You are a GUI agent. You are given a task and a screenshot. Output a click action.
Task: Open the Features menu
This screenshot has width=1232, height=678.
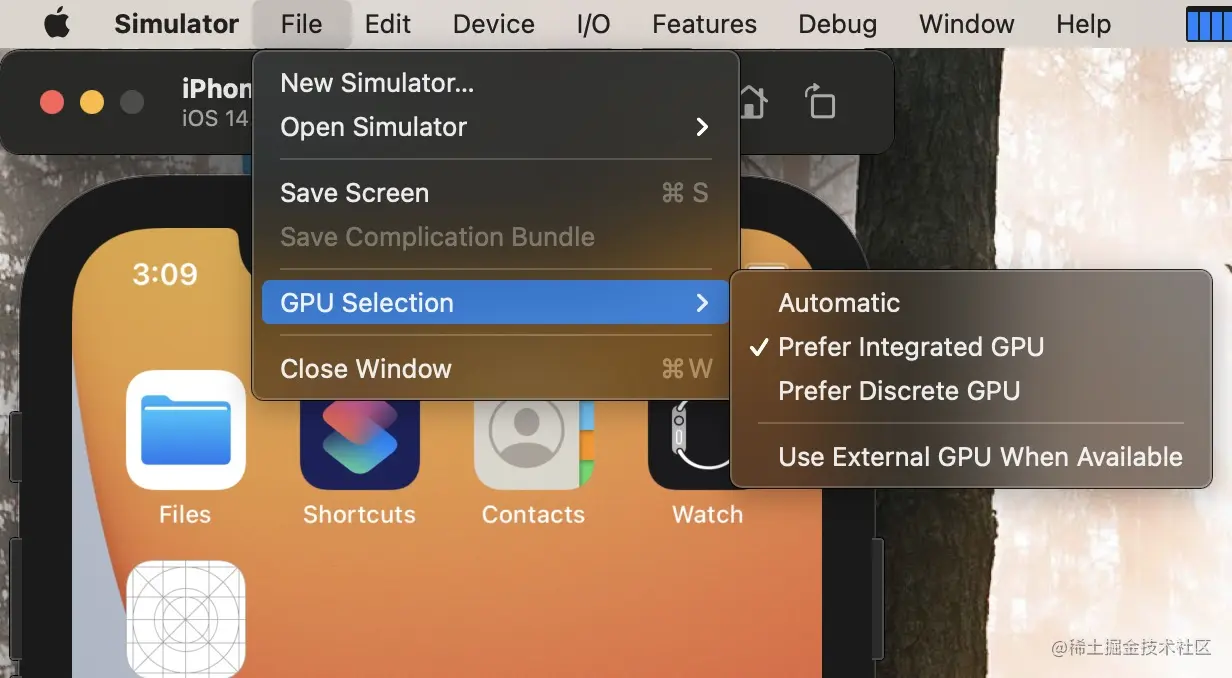point(704,24)
